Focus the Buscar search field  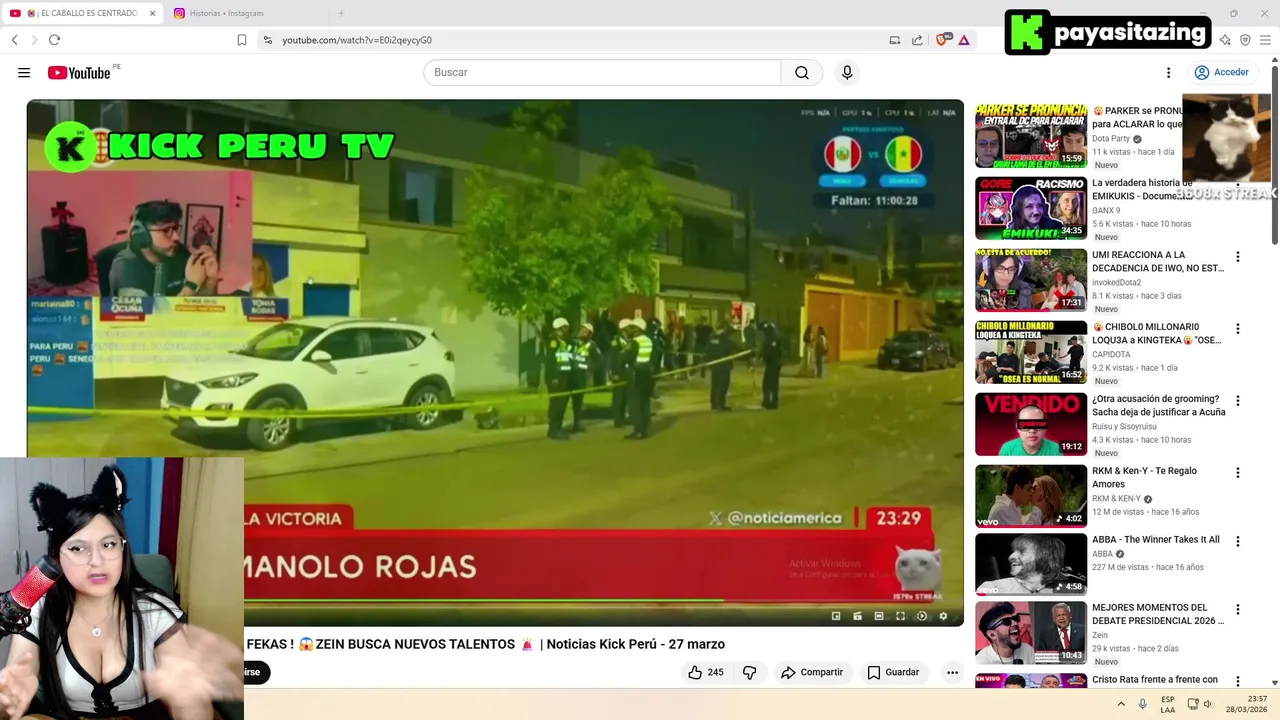coord(602,73)
